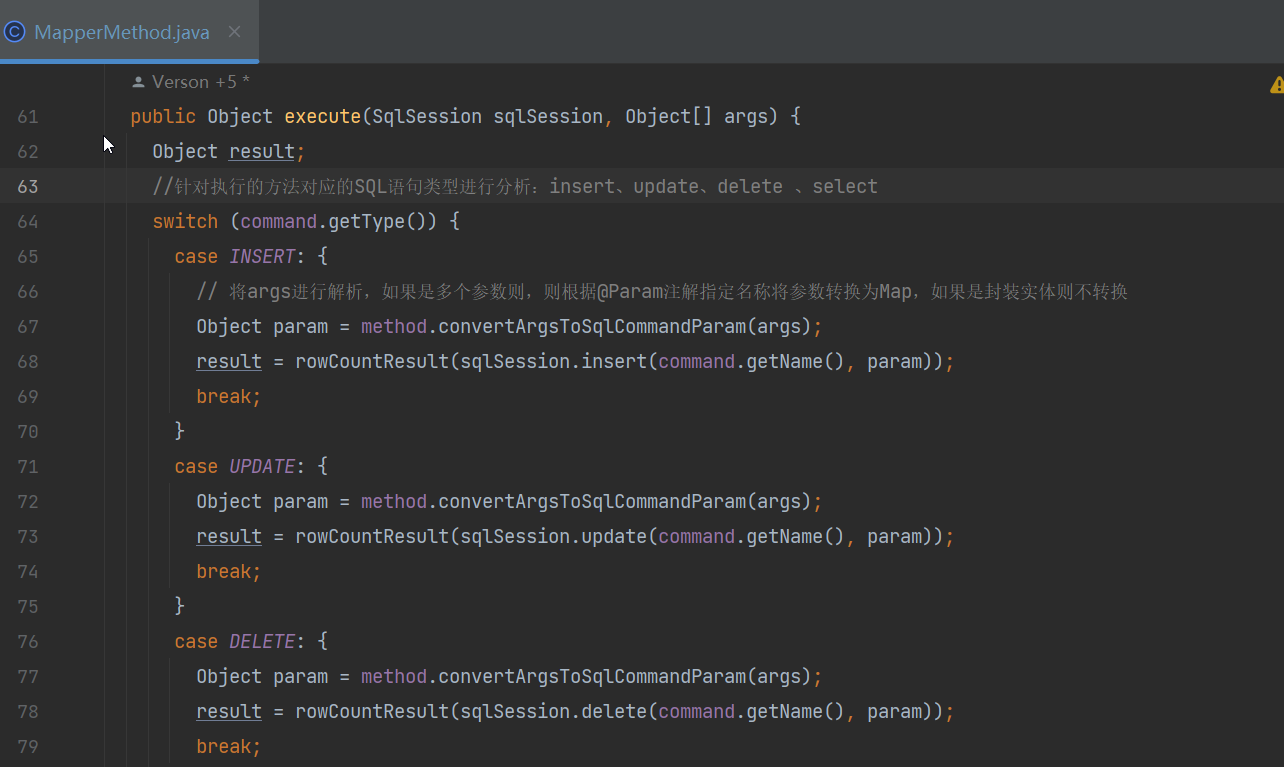Click 'sqlSession.delete' call on line 78

click(x=553, y=712)
